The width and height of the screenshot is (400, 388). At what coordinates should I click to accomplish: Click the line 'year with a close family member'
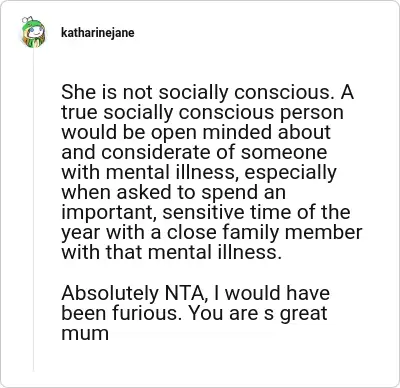(212, 232)
